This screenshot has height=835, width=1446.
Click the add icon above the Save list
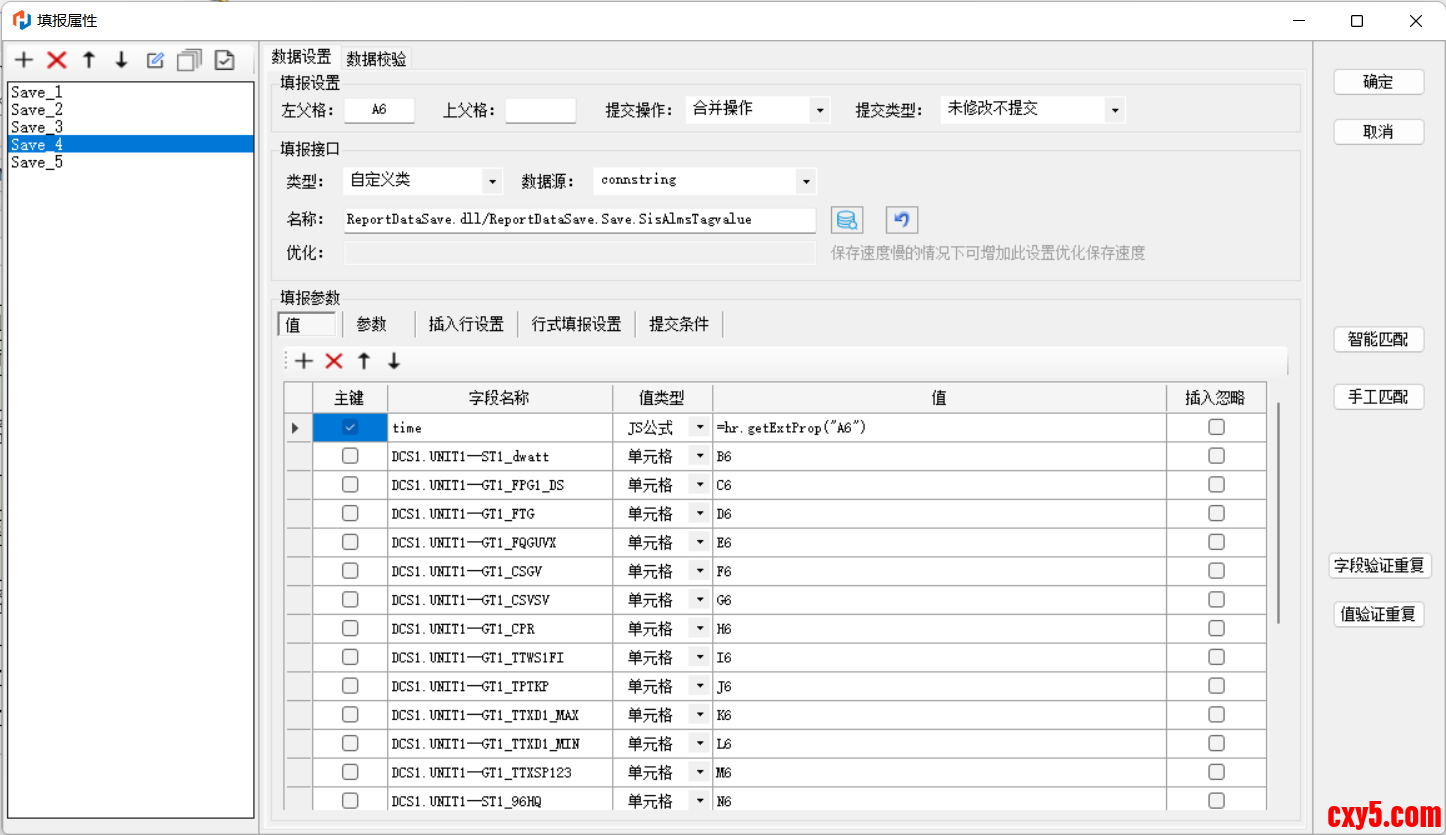[24, 60]
